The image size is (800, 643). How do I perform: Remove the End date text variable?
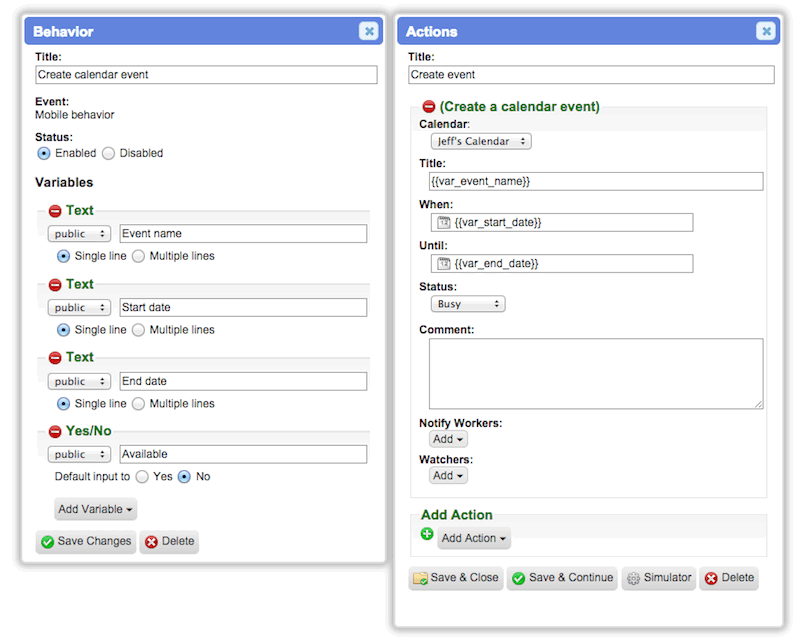[x=55, y=358]
